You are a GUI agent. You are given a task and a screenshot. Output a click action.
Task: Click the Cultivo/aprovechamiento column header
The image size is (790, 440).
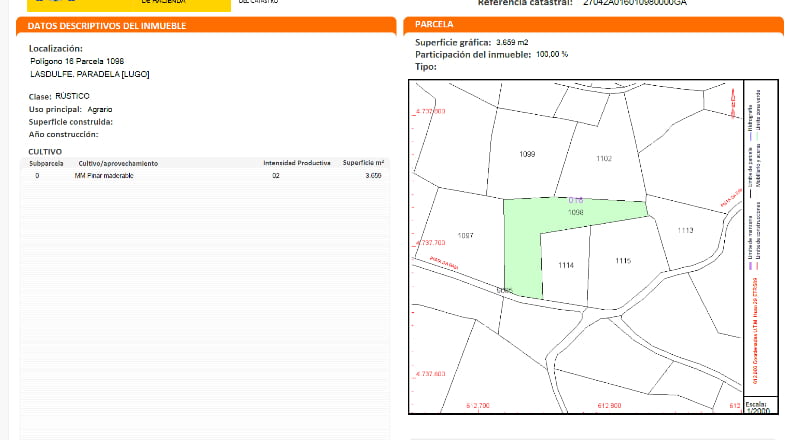point(118,163)
